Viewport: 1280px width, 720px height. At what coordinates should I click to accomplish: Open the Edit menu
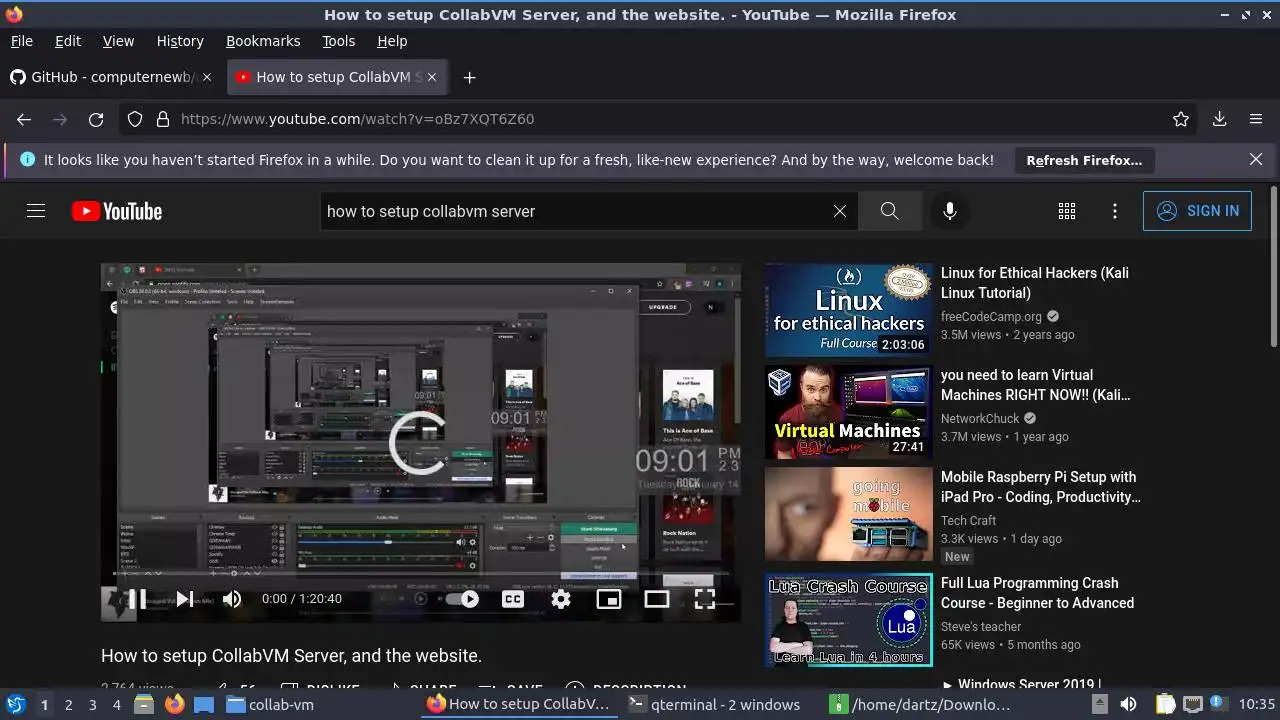(68, 41)
